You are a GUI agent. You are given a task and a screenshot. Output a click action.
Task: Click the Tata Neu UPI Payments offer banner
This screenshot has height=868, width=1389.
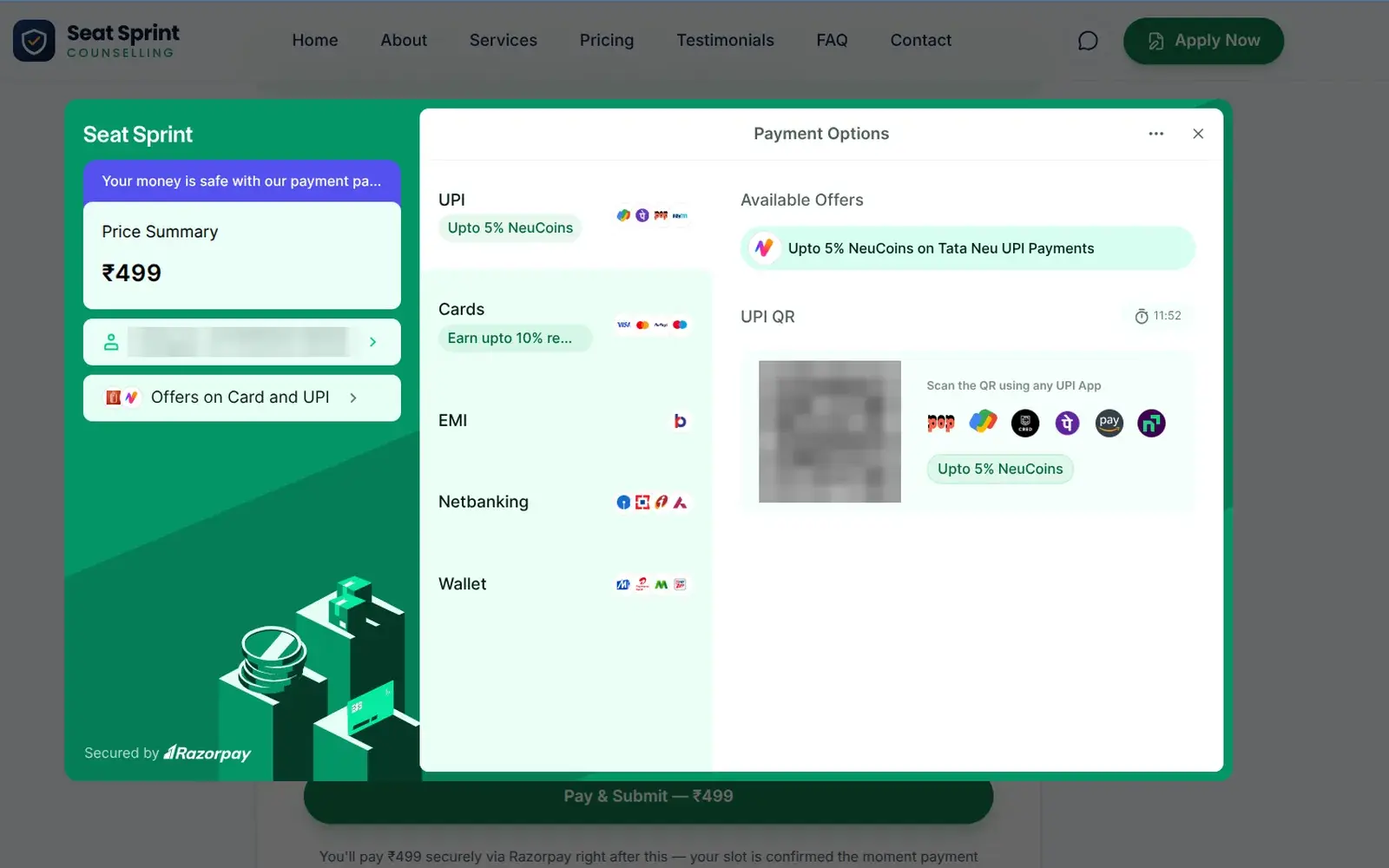pos(968,248)
